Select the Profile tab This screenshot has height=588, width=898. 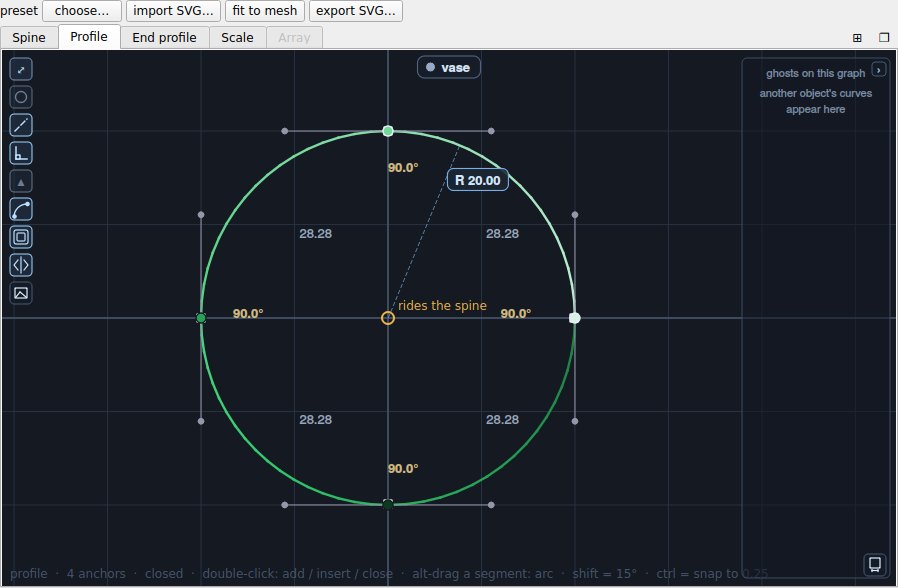tap(89, 37)
